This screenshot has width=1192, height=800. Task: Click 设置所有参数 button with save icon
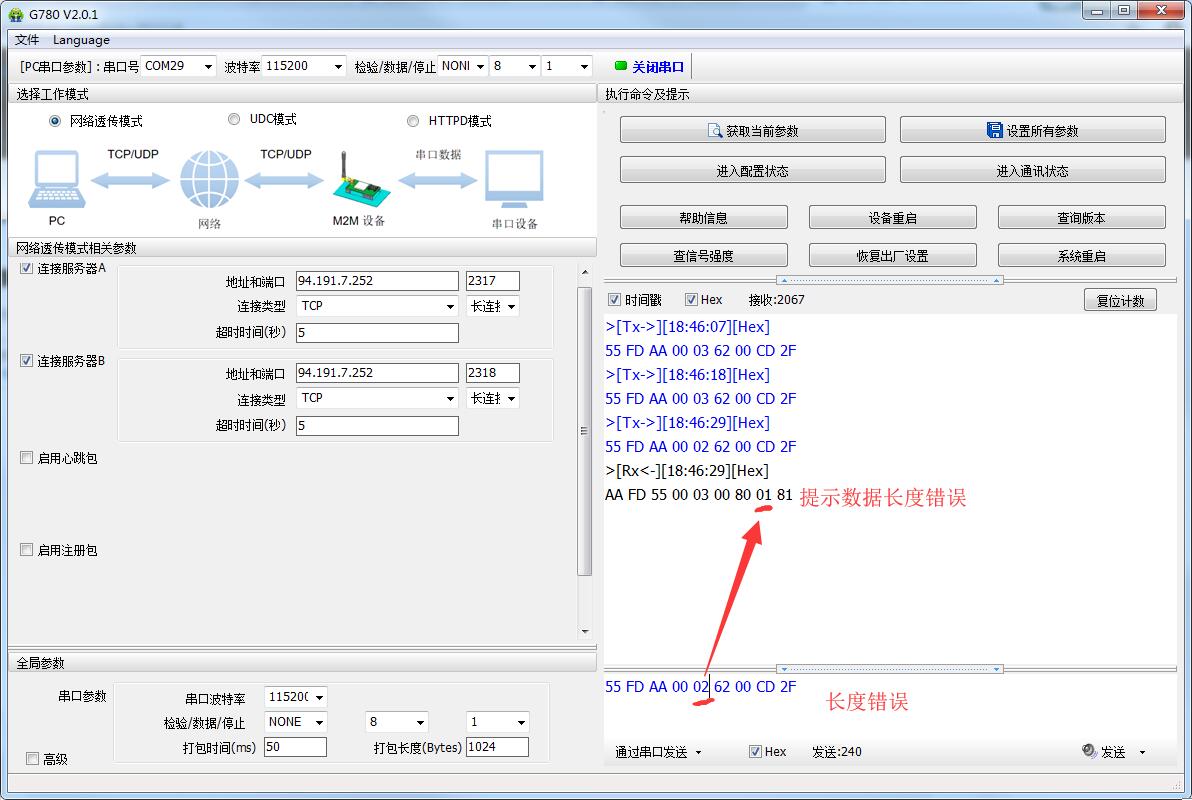point(1032,131)
